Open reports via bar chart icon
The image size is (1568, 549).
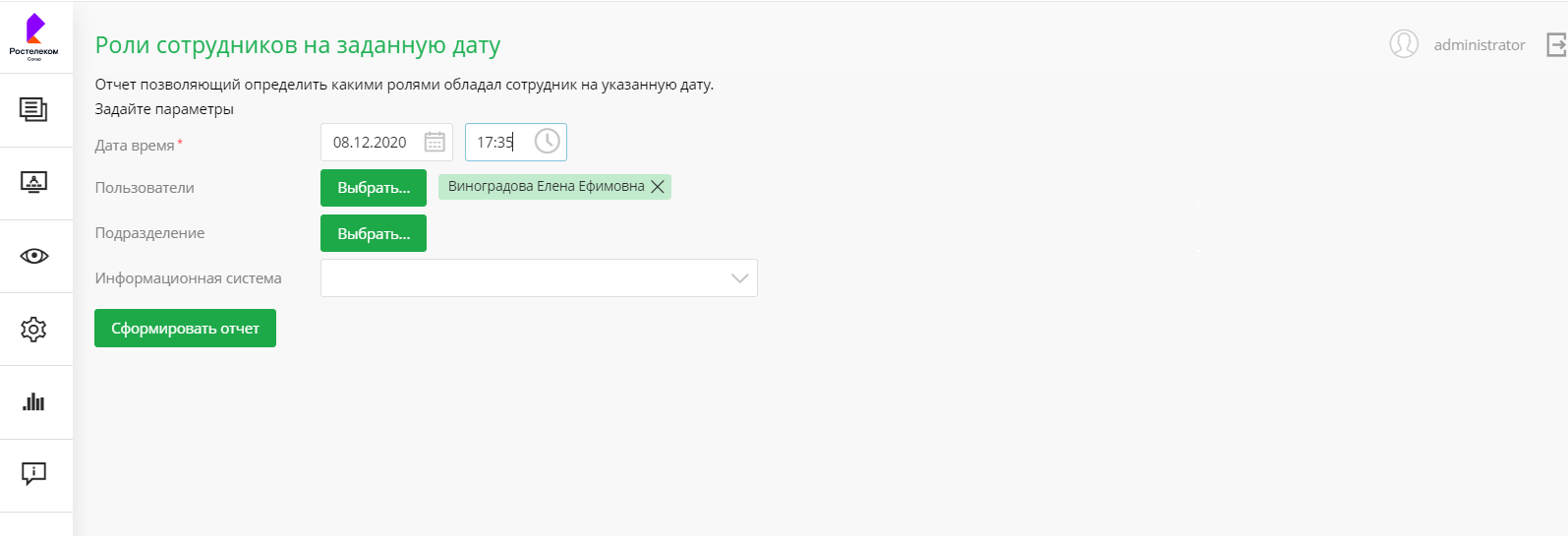(x=33, y=401)
